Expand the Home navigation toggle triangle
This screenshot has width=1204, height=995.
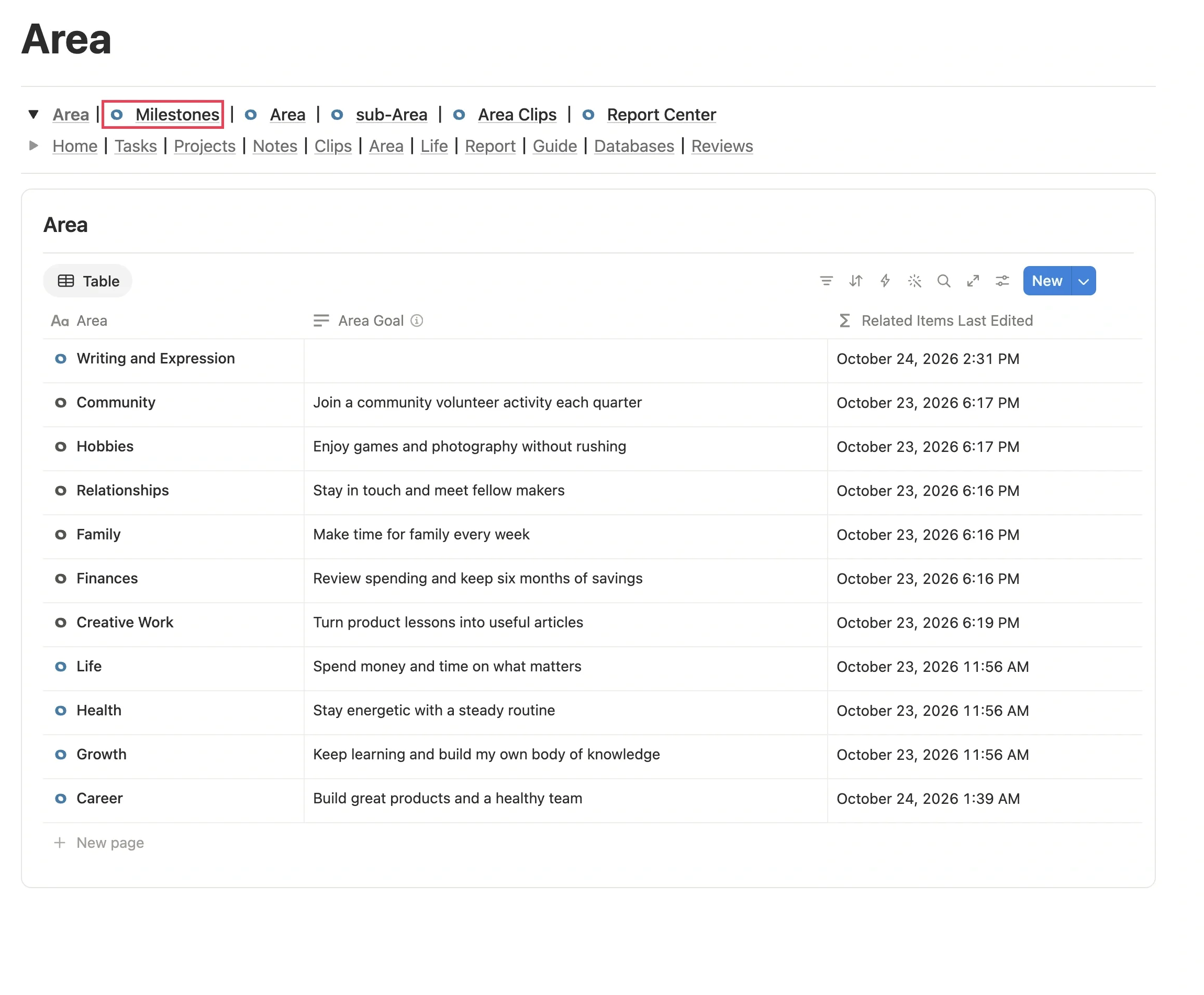tap(33, 146)
